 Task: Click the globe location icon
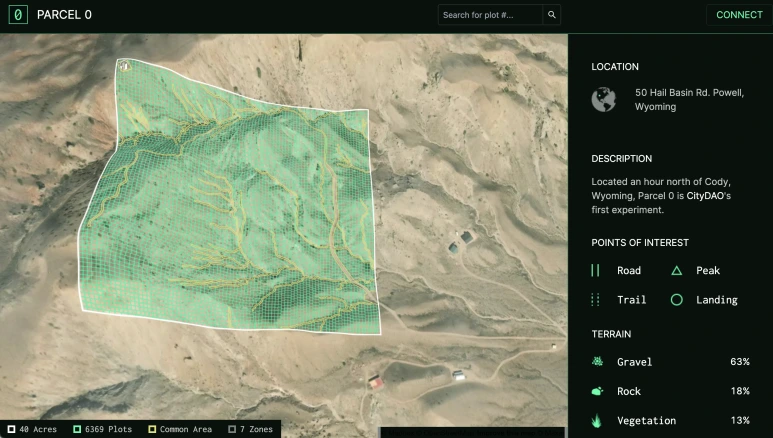click(x=604, y=100)
